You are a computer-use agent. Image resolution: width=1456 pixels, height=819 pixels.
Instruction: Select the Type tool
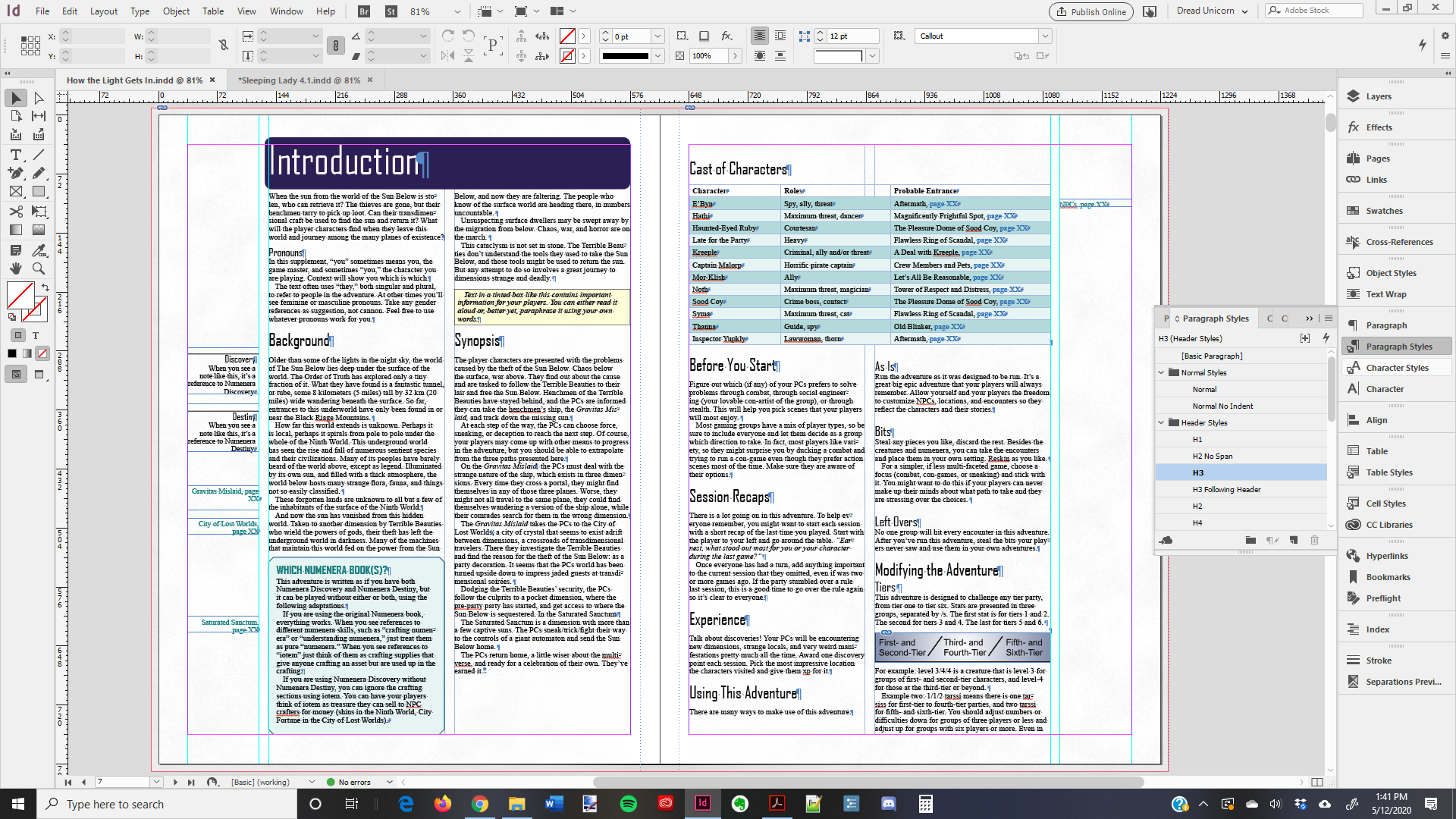point(15,155)
